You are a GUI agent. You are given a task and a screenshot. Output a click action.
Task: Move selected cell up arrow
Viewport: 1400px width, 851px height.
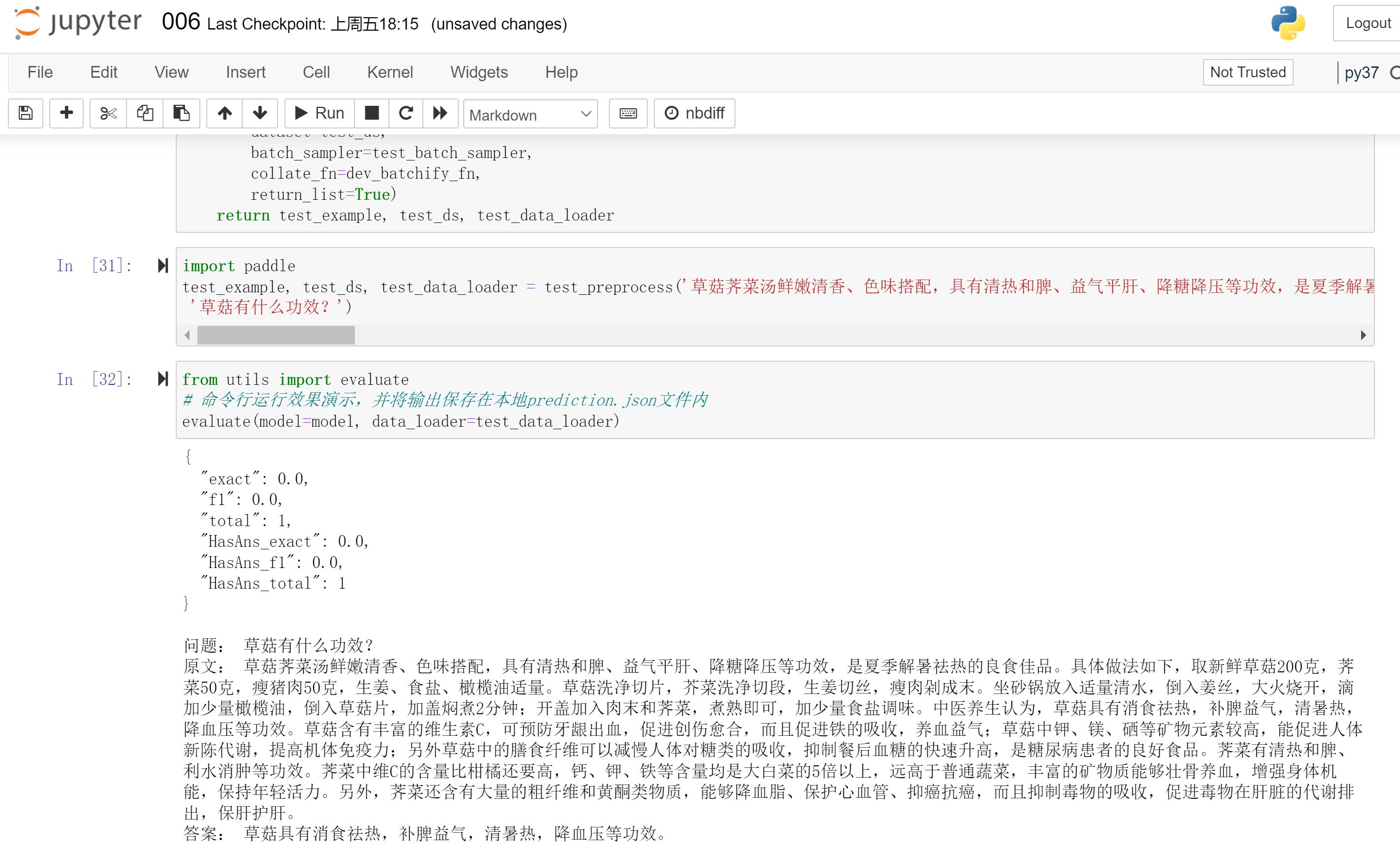[x=225, y=113]
